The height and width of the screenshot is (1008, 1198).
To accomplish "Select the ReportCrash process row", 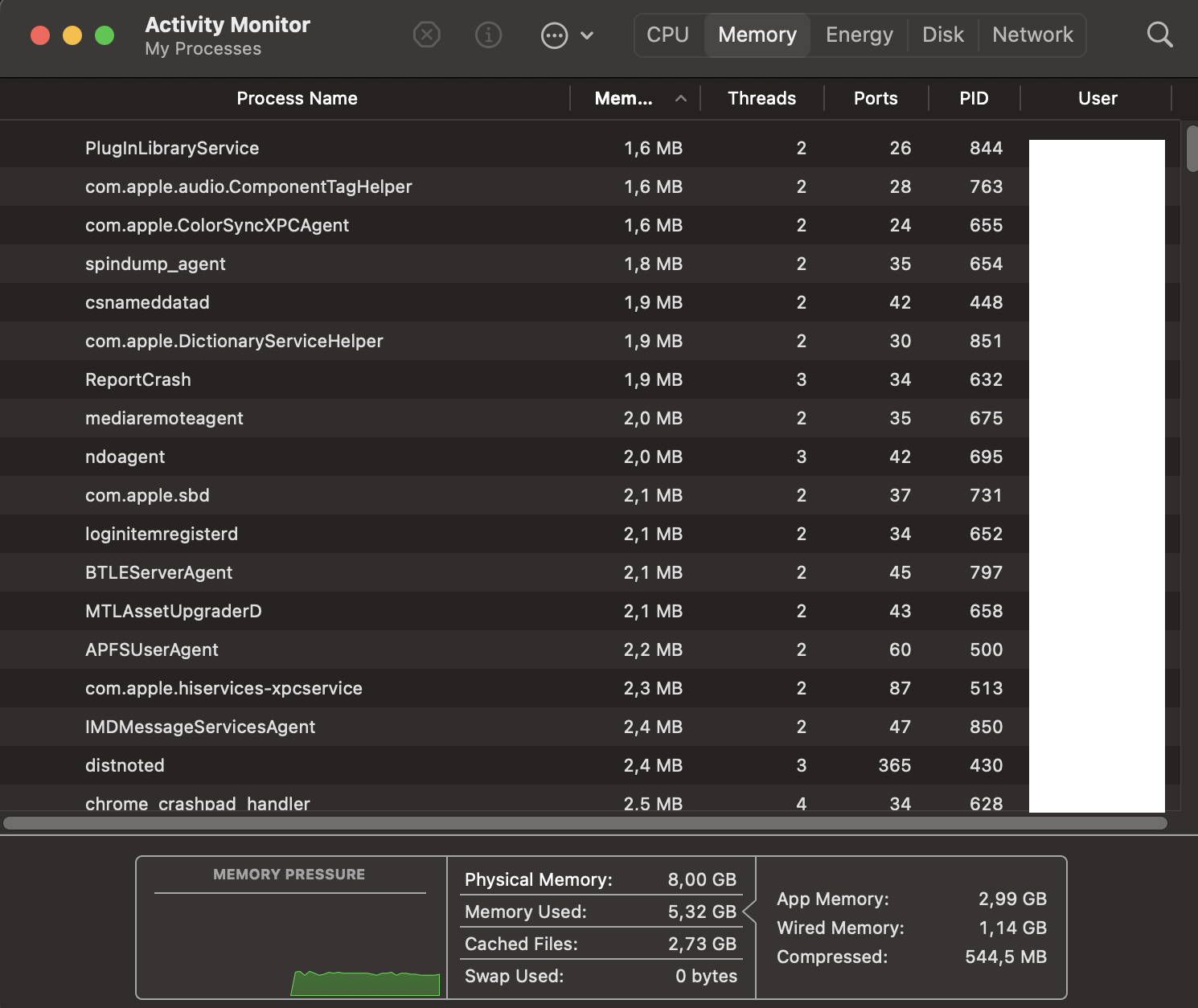I will coord(138,379).
